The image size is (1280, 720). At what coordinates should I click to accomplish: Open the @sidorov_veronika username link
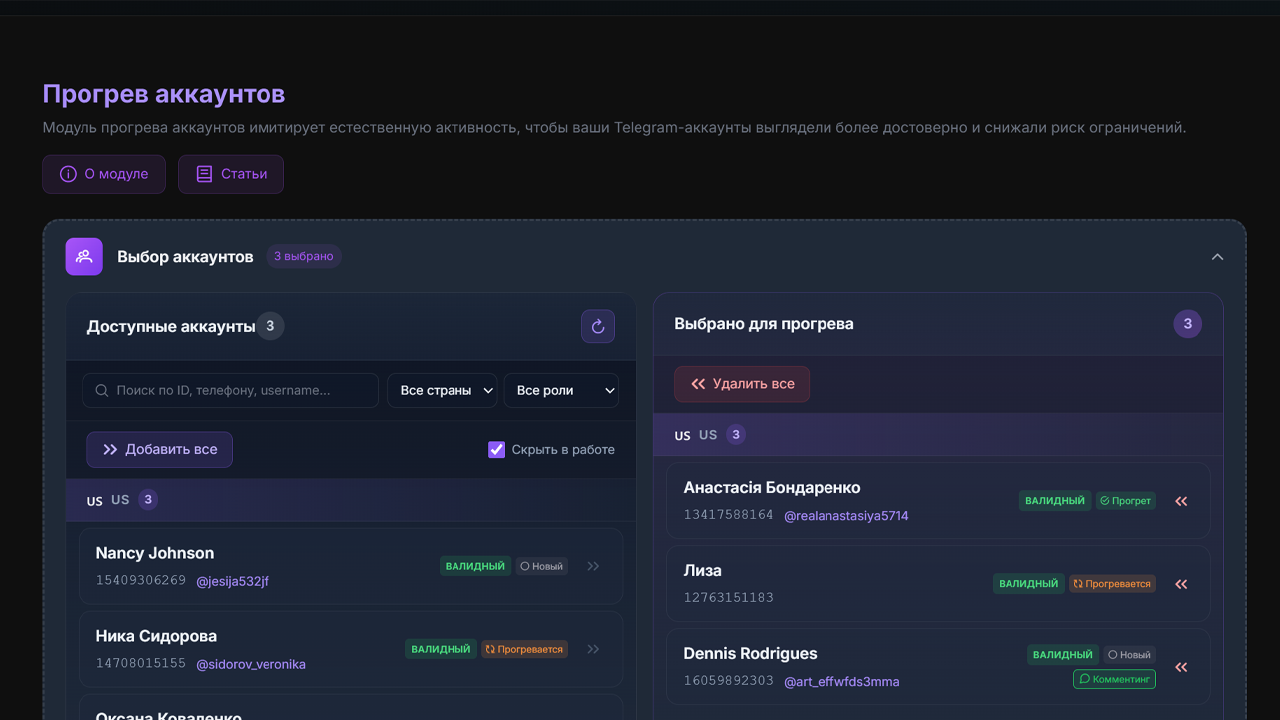251,664
